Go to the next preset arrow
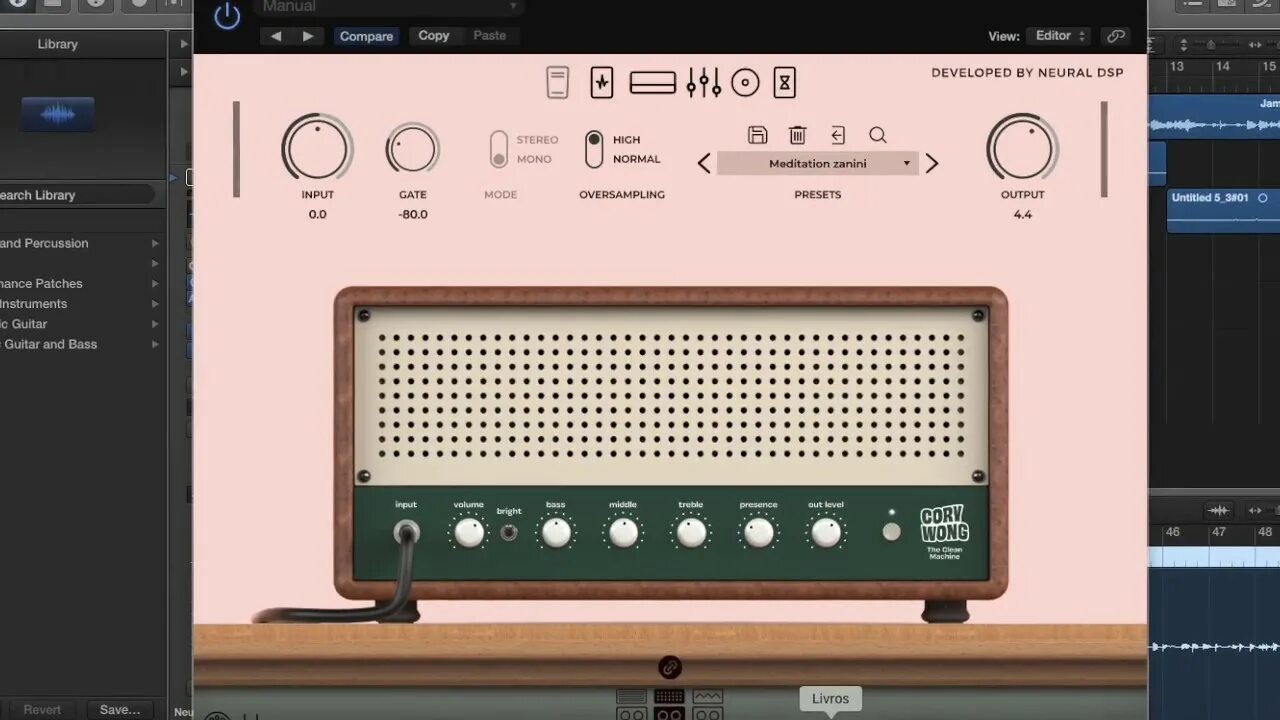This screenshot has width=1280, height=720. point(932,163)
